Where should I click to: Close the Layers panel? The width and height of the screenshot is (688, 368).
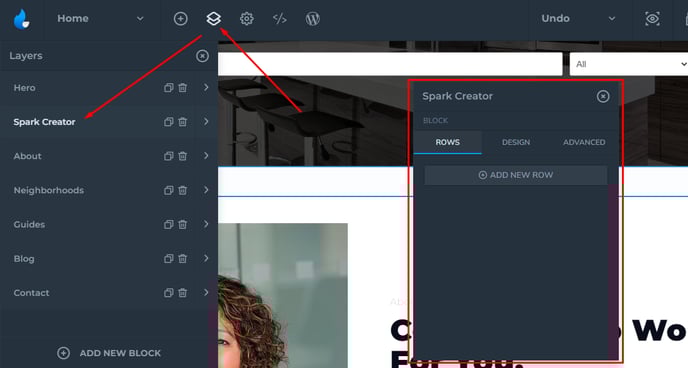[202, 56]
